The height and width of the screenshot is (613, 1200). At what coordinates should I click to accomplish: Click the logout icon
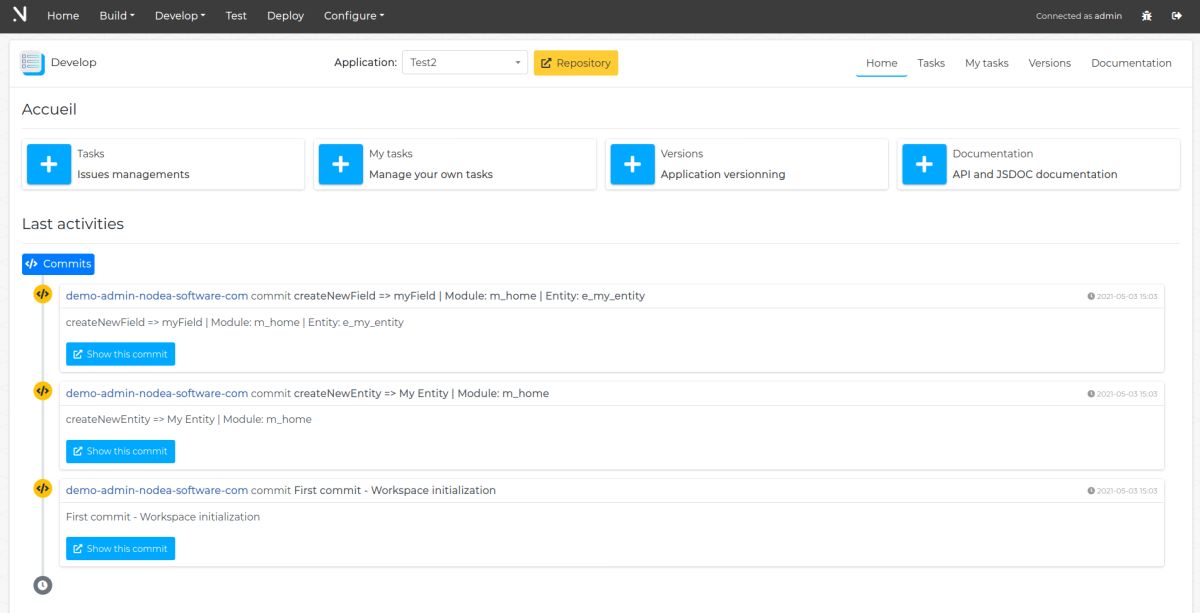click(1177, 16)
